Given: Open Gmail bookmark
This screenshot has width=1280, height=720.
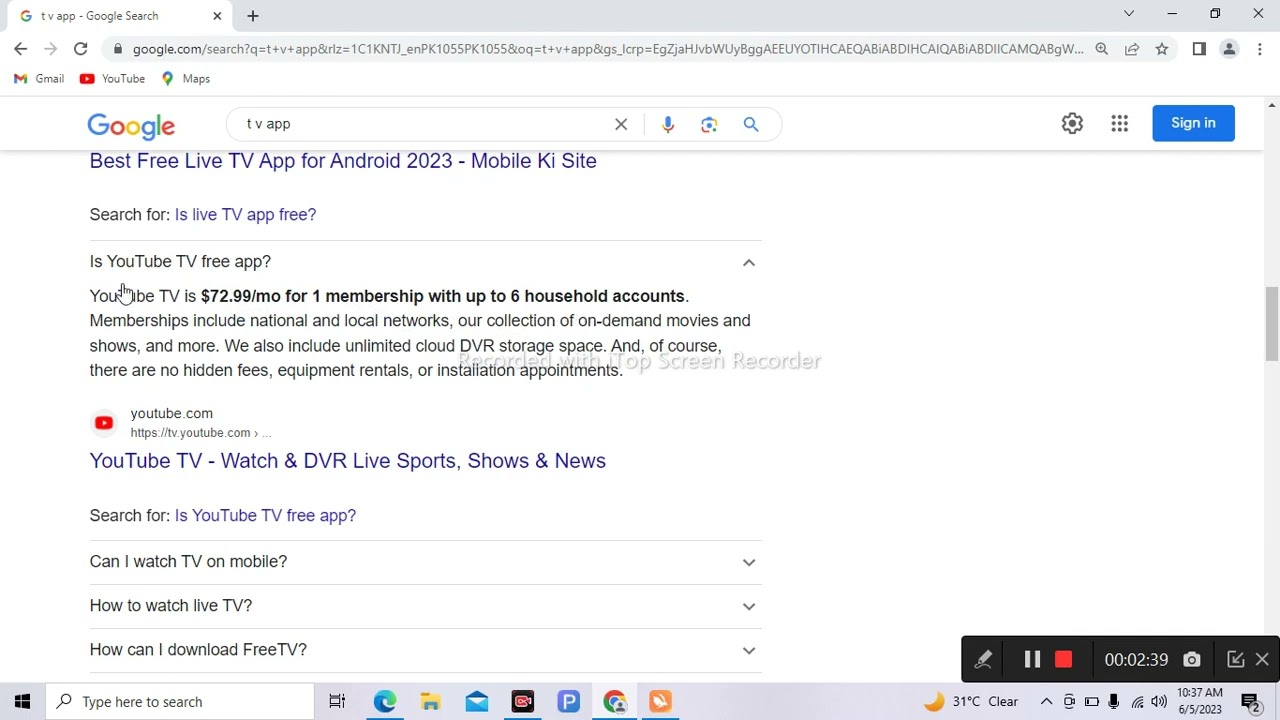Looking at the screenshot, I should (39, 79).
